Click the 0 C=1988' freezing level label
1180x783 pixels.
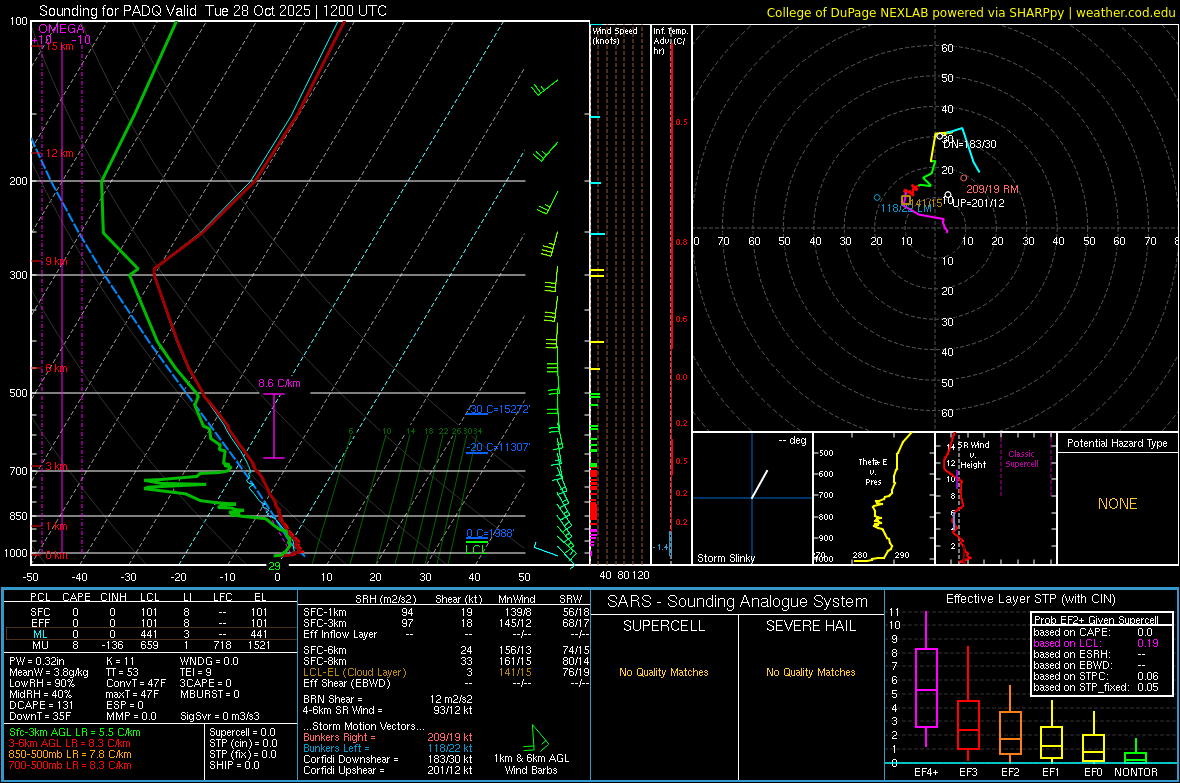490,533
